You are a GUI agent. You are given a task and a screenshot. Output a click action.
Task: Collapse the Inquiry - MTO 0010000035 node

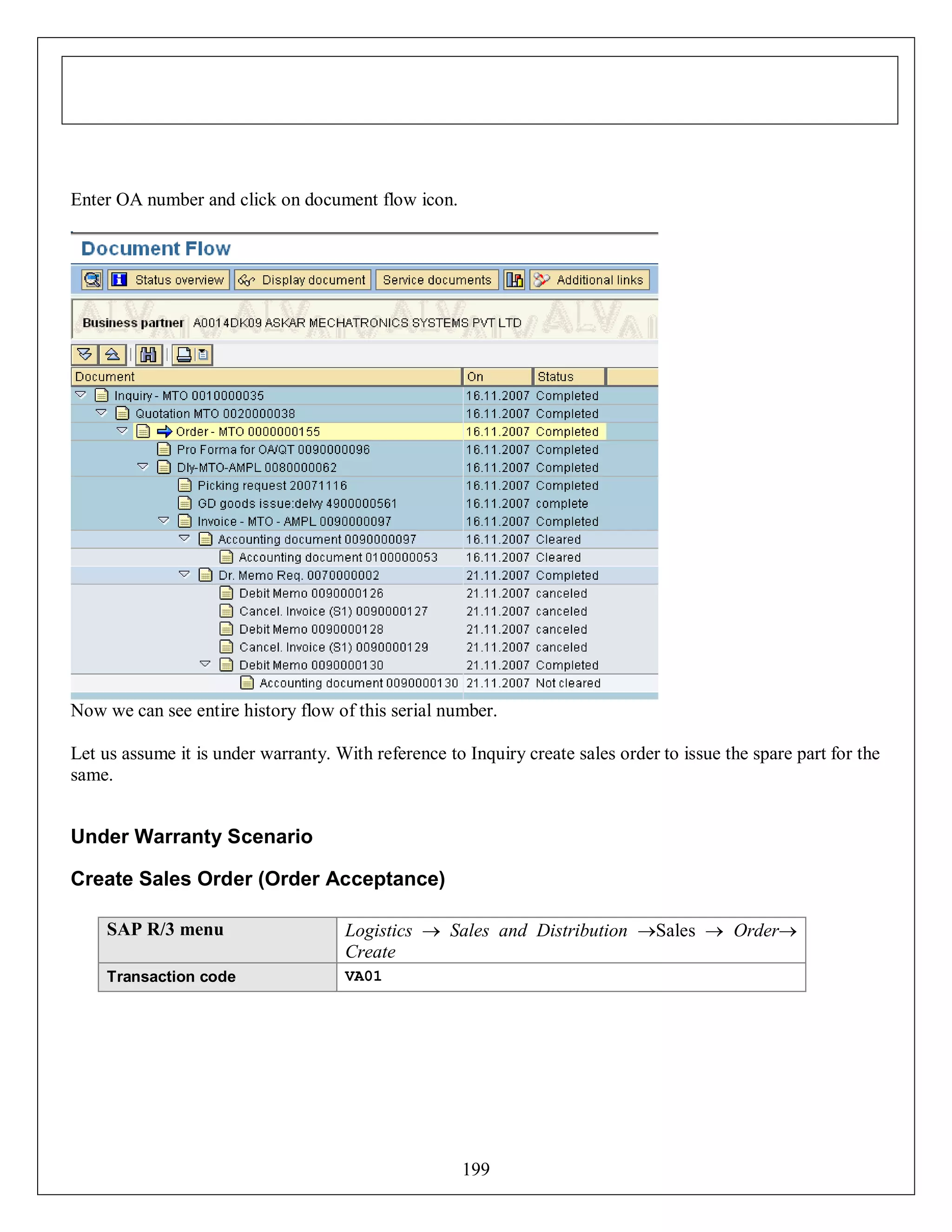80,395
